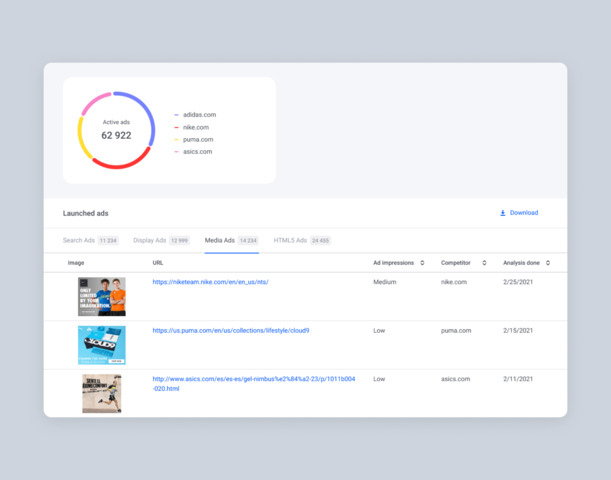Click the Competitor header label
611x480 pixels.
click(456, 263)
